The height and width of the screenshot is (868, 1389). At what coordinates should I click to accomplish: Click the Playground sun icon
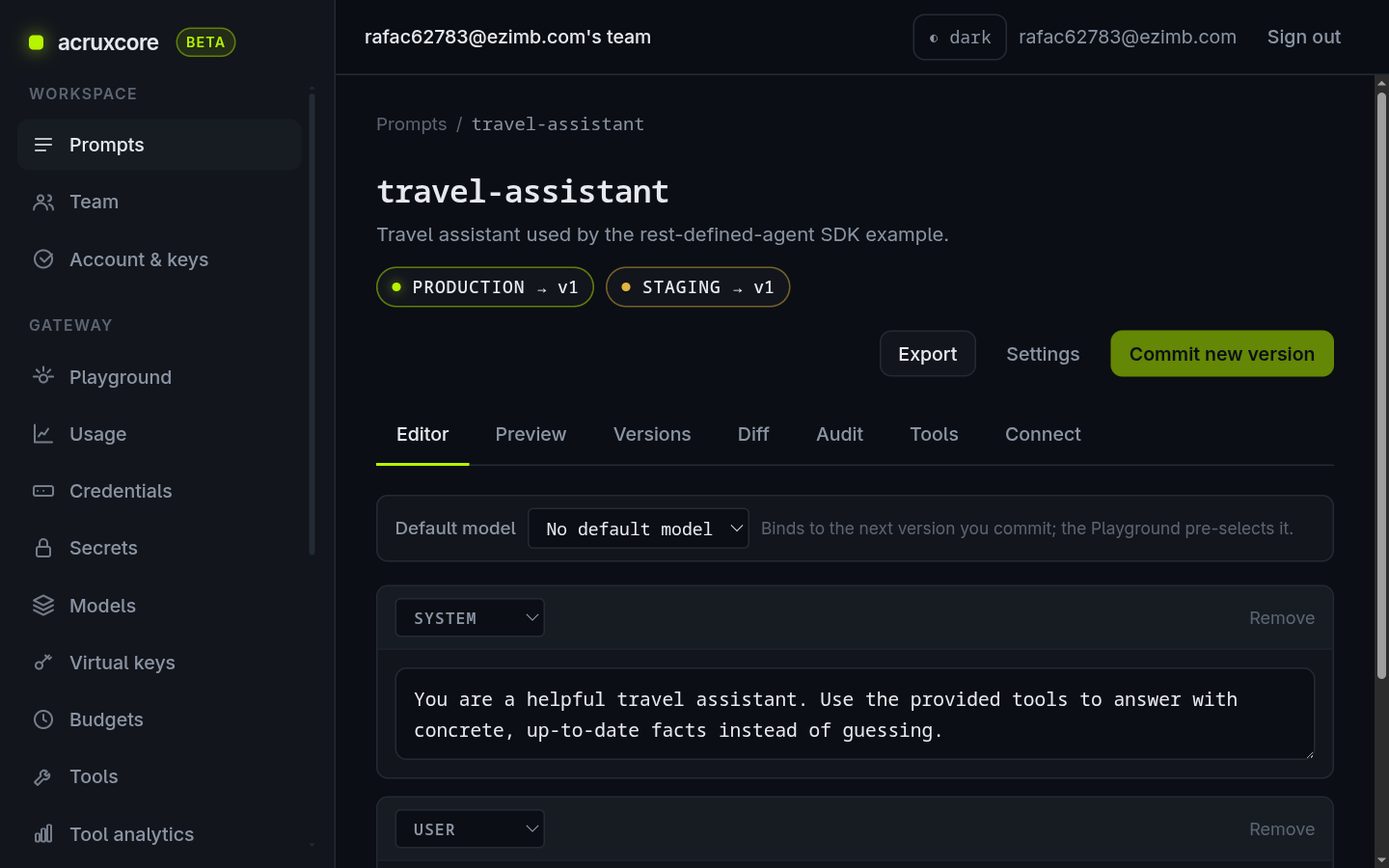(43, 376)
